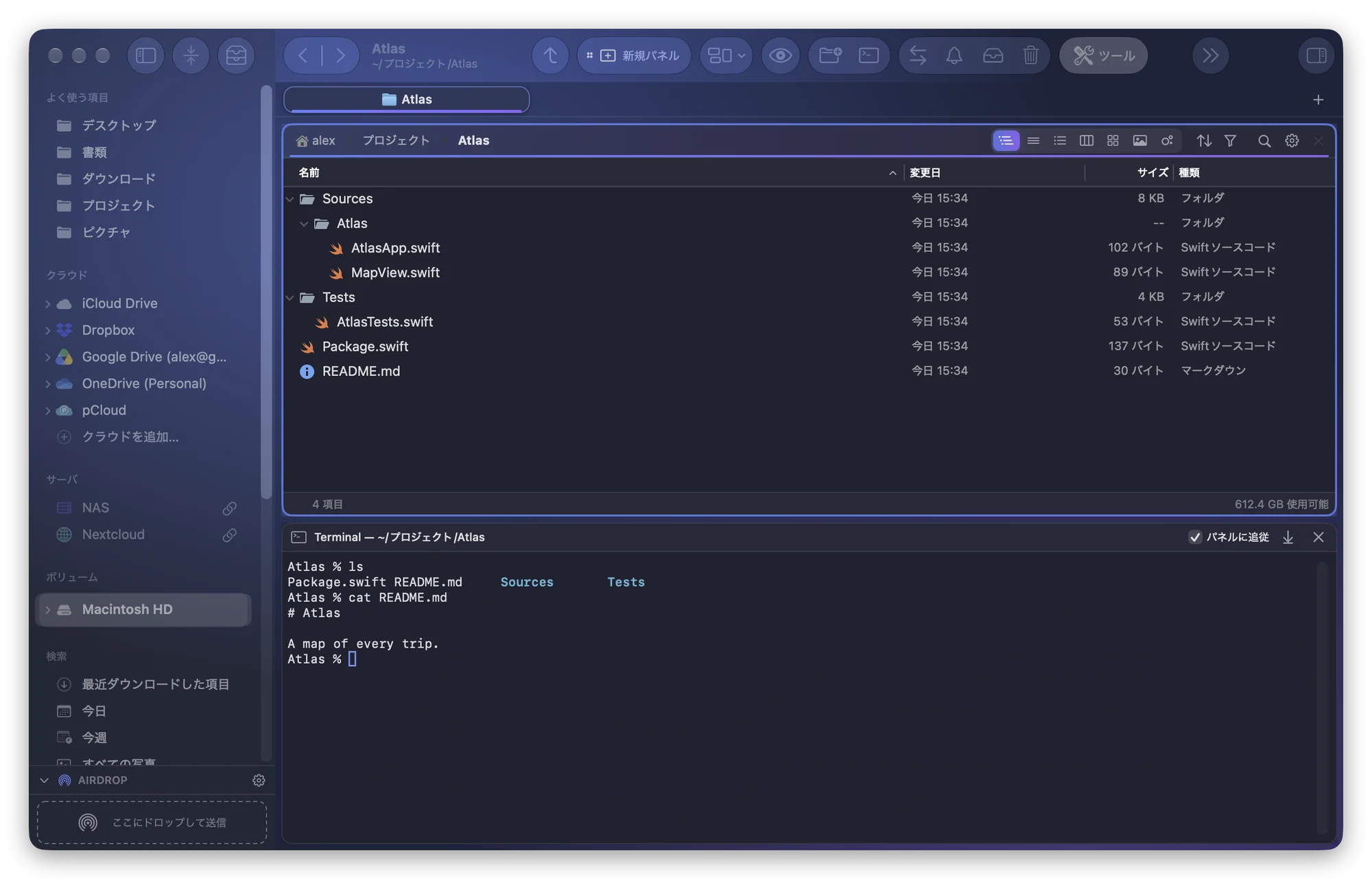This screenshot has width=1372, height=879.
Task: Open the filter funnel icon
Action: [1231, 141]
